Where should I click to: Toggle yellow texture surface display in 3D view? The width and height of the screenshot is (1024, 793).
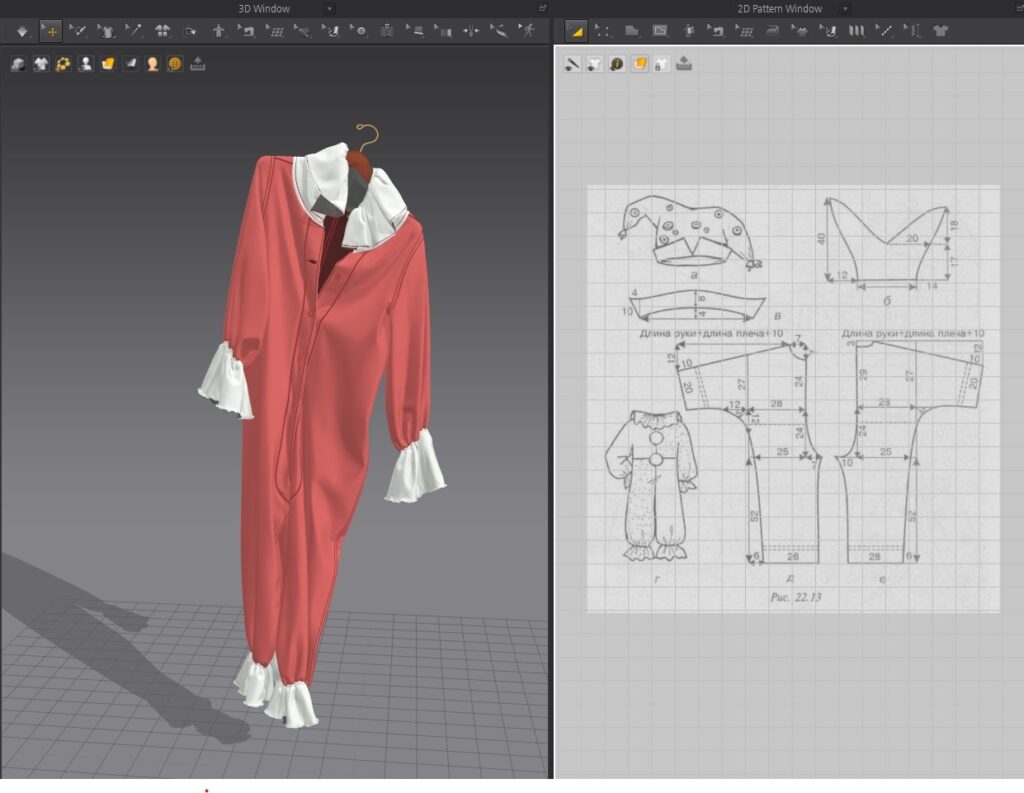108,64
